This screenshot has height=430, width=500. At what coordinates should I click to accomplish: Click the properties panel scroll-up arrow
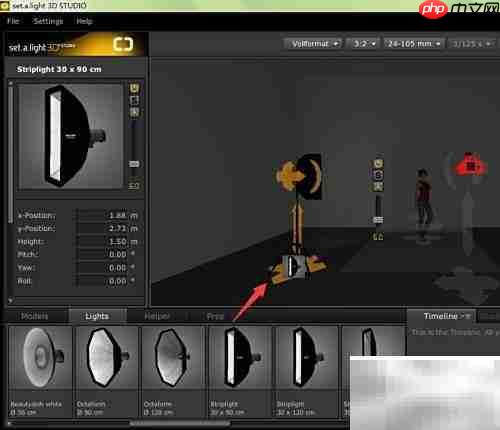coord(11,83)
